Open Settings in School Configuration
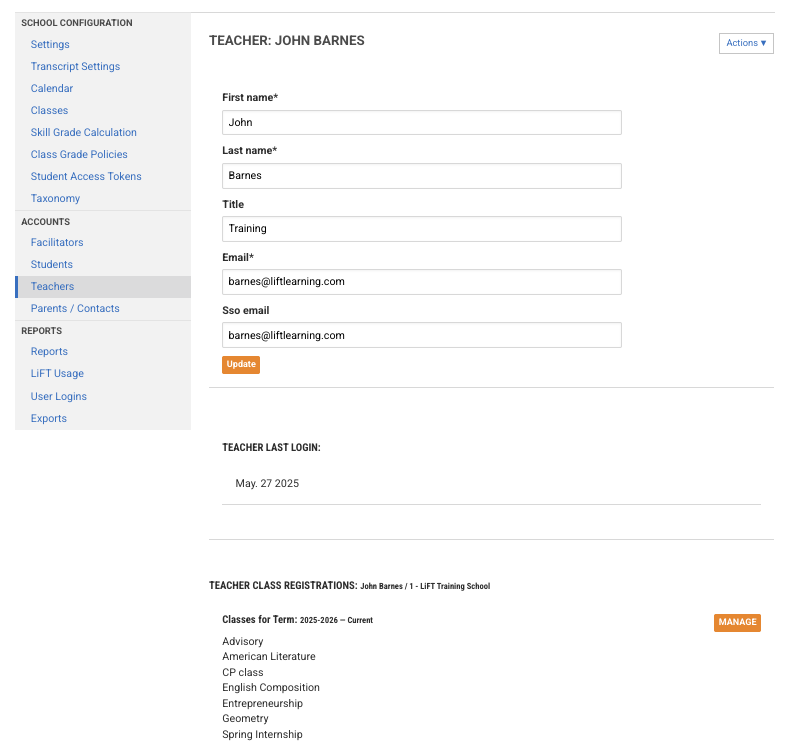This screenshot has height=752, width=801. pyautogui.click(x=50, y=44)
